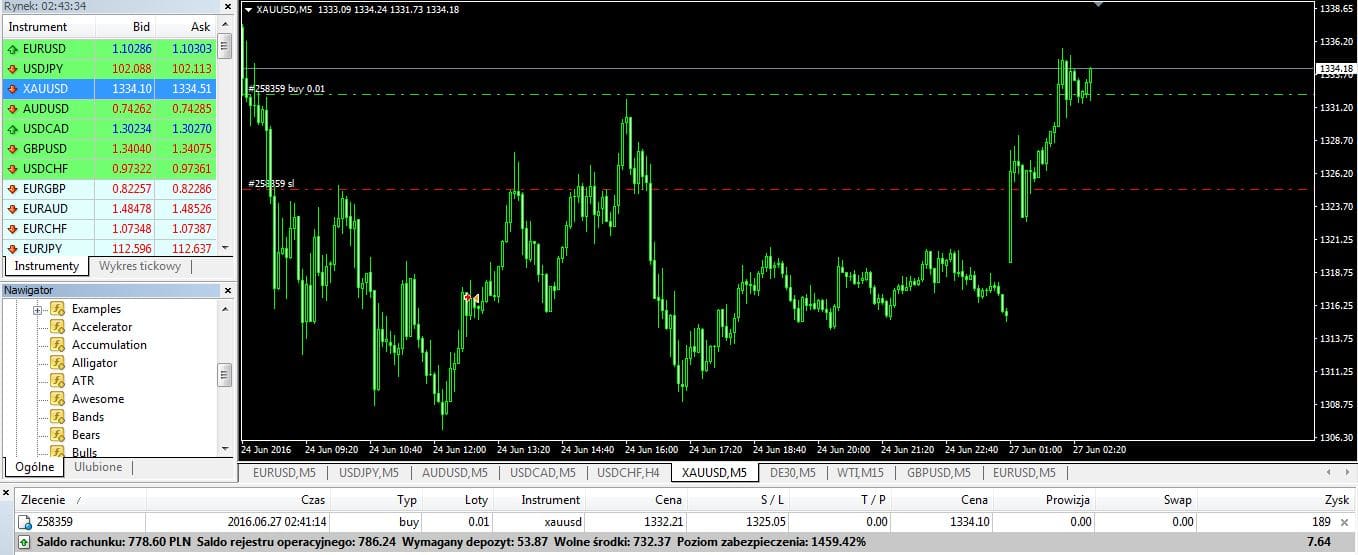1358x555 pixels.
Task: Select the ATR indicator icon
Action: coord(58,381)
